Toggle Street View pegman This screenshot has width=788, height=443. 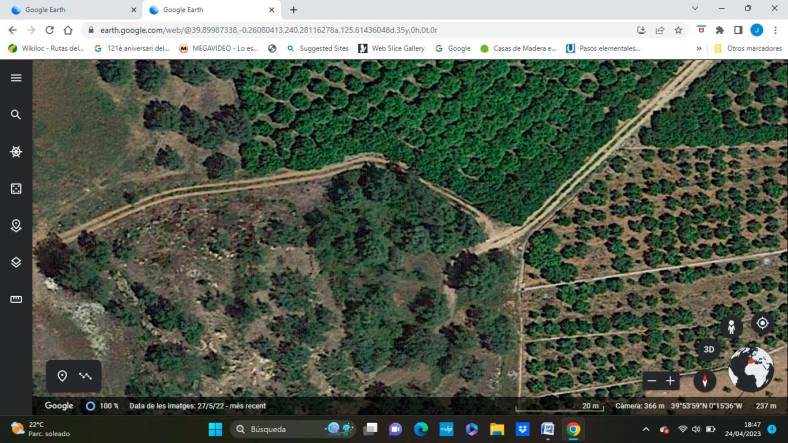731,326
